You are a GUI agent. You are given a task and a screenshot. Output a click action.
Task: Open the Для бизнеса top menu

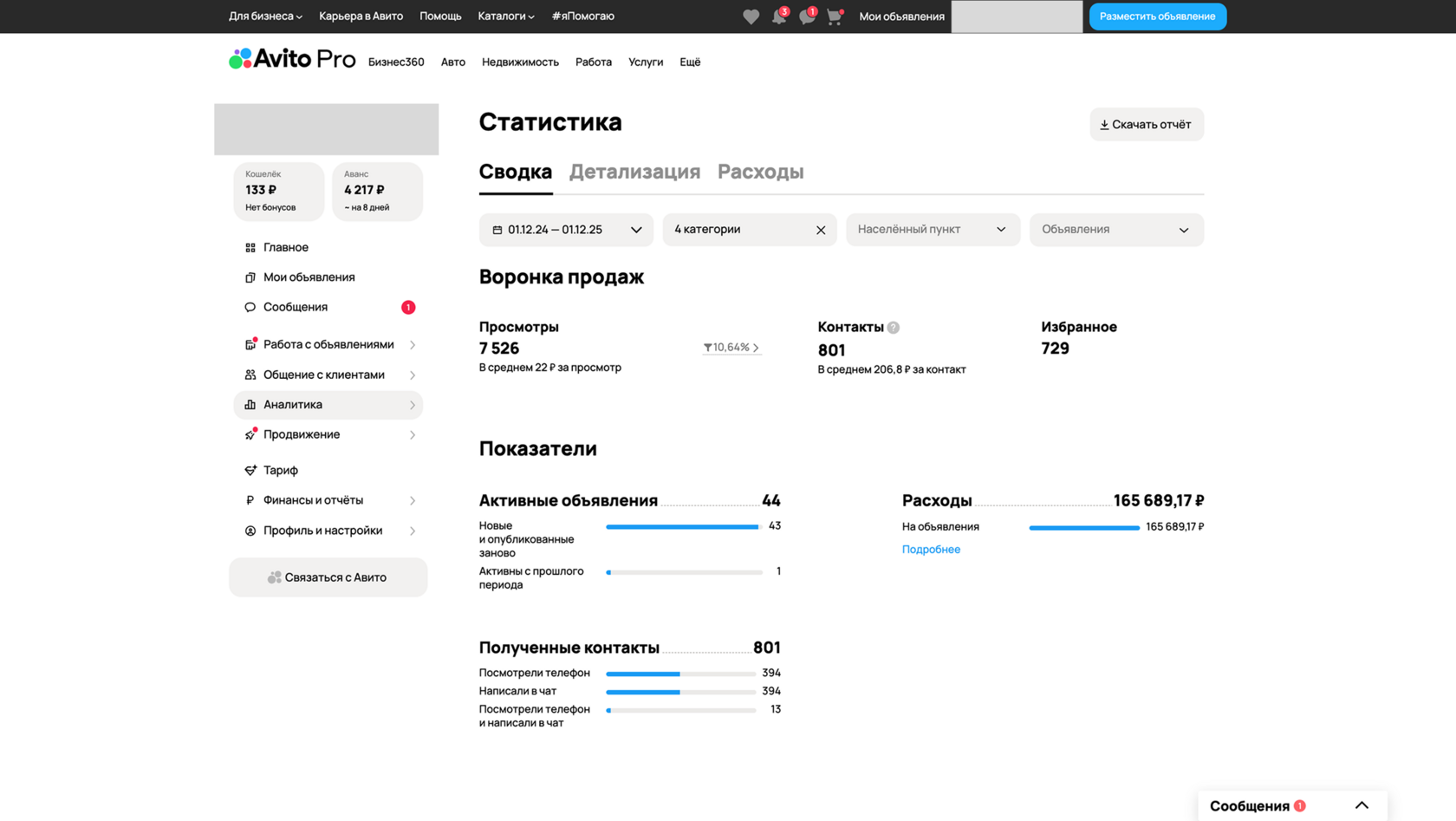(x=265, y=16)
